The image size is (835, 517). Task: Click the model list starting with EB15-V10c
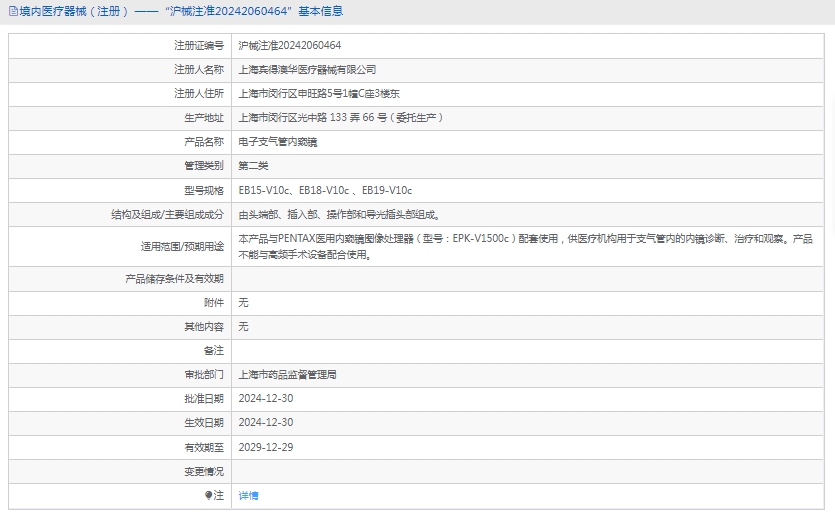(x=325, y=190)
